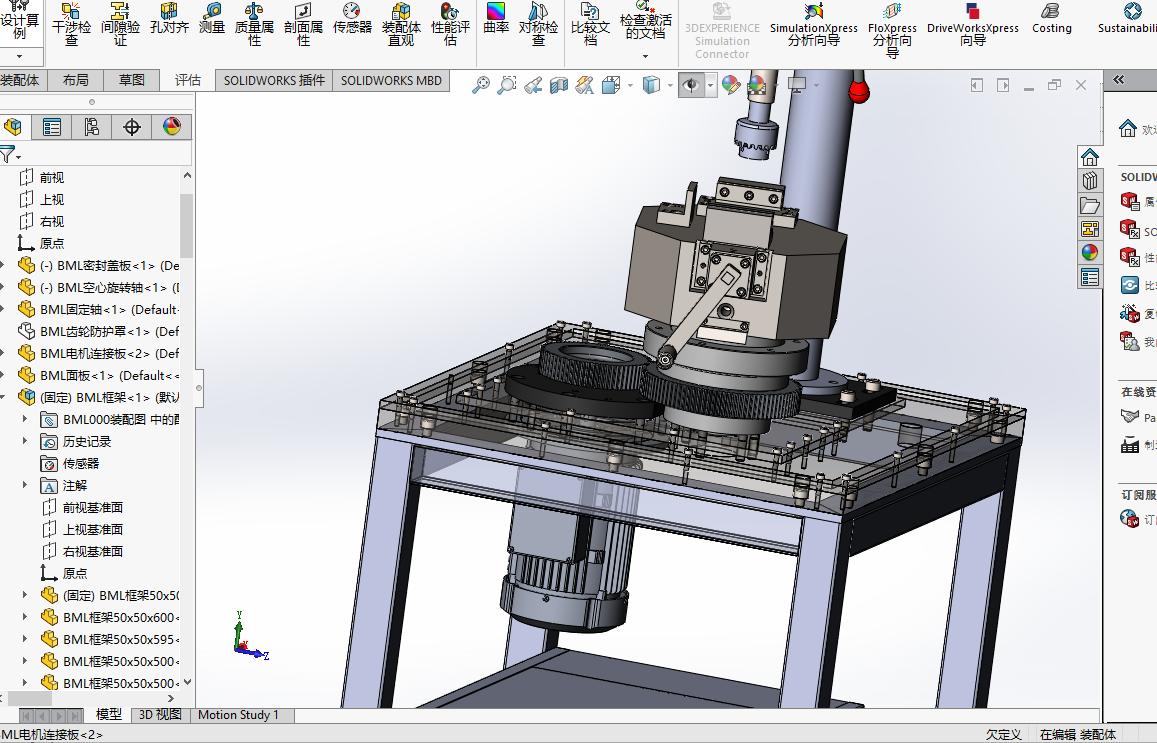Expand the BML固定轴<1> tree node
The height and width of the screenshot is (743, 1157).
tap(4, 309)
